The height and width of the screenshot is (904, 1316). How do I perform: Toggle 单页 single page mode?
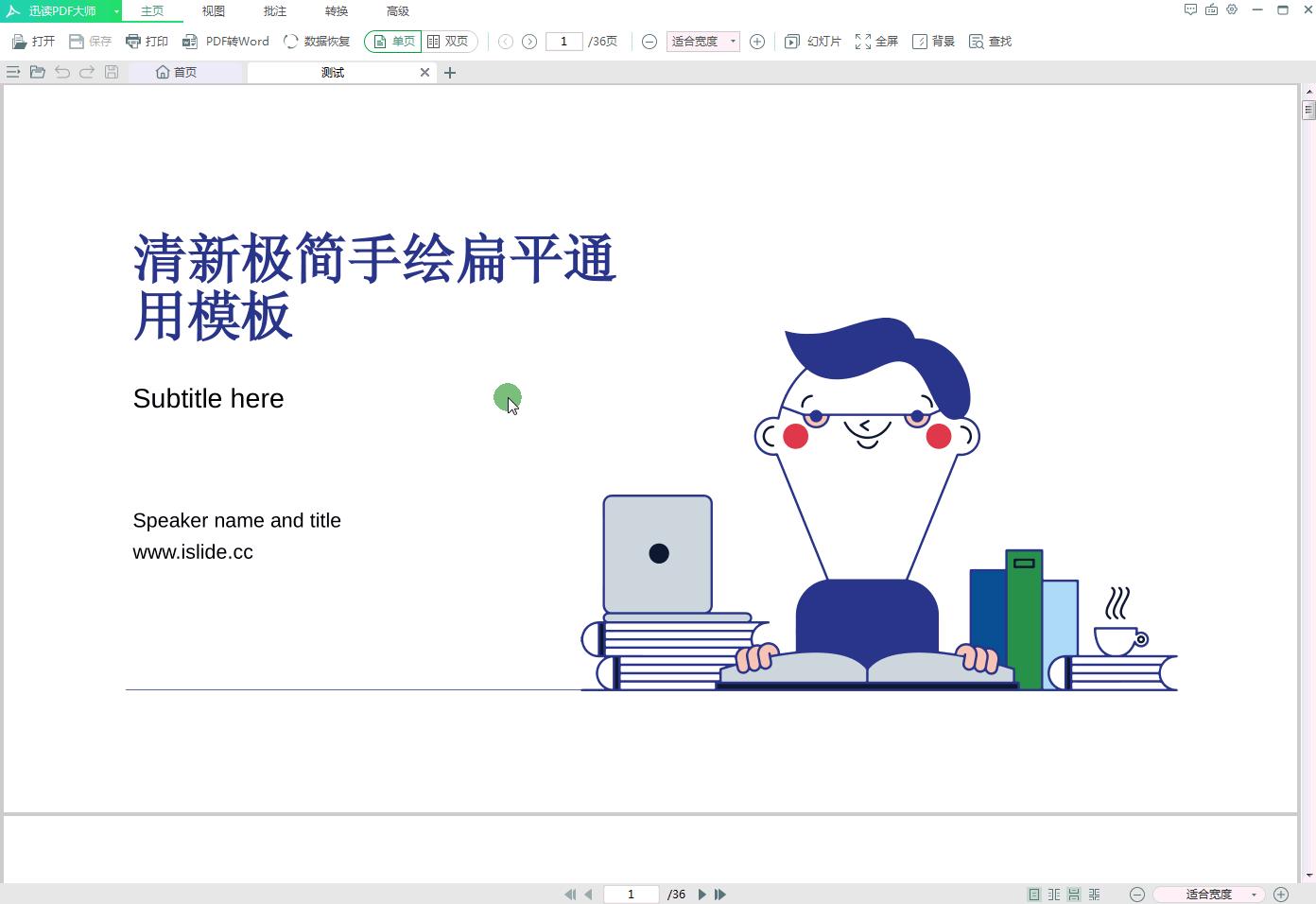[x=392, y=41]
